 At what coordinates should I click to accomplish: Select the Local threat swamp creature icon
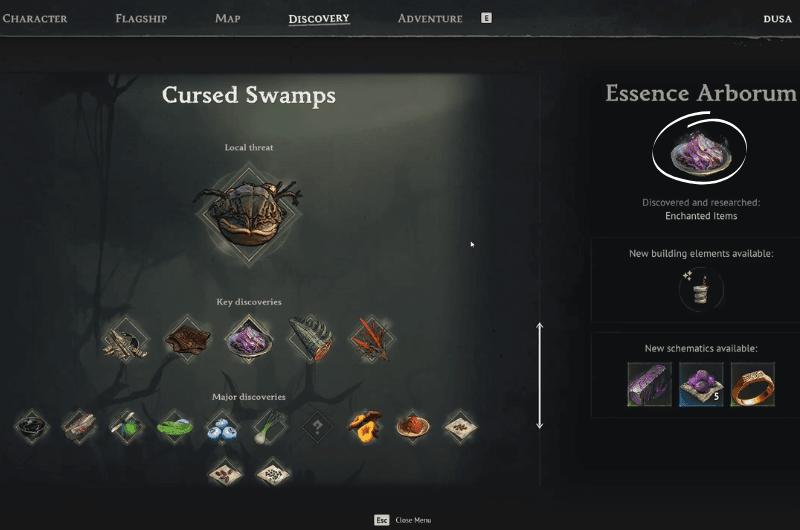tap(248, 213)
